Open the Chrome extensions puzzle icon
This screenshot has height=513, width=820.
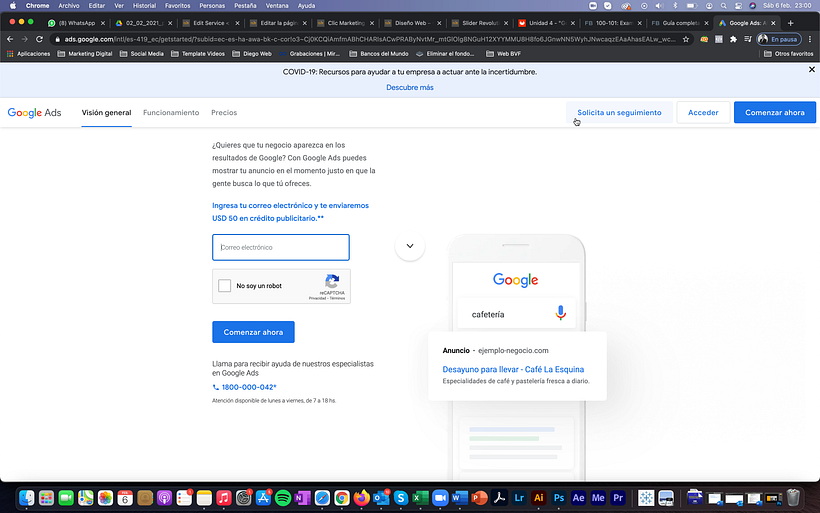pyautogui.click(x=733, y=39)
